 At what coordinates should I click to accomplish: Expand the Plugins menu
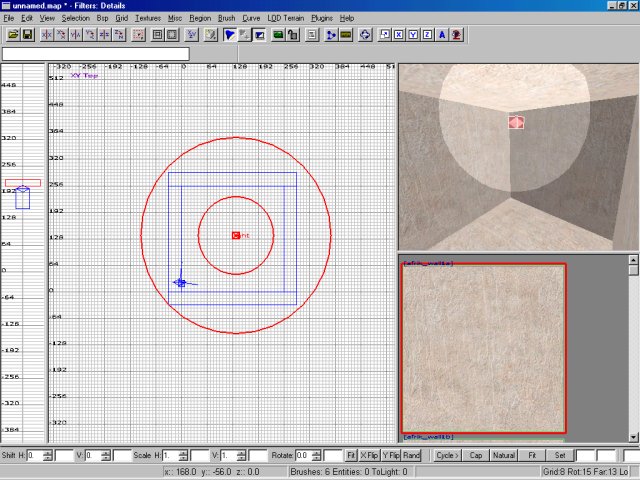coord(322,18)
